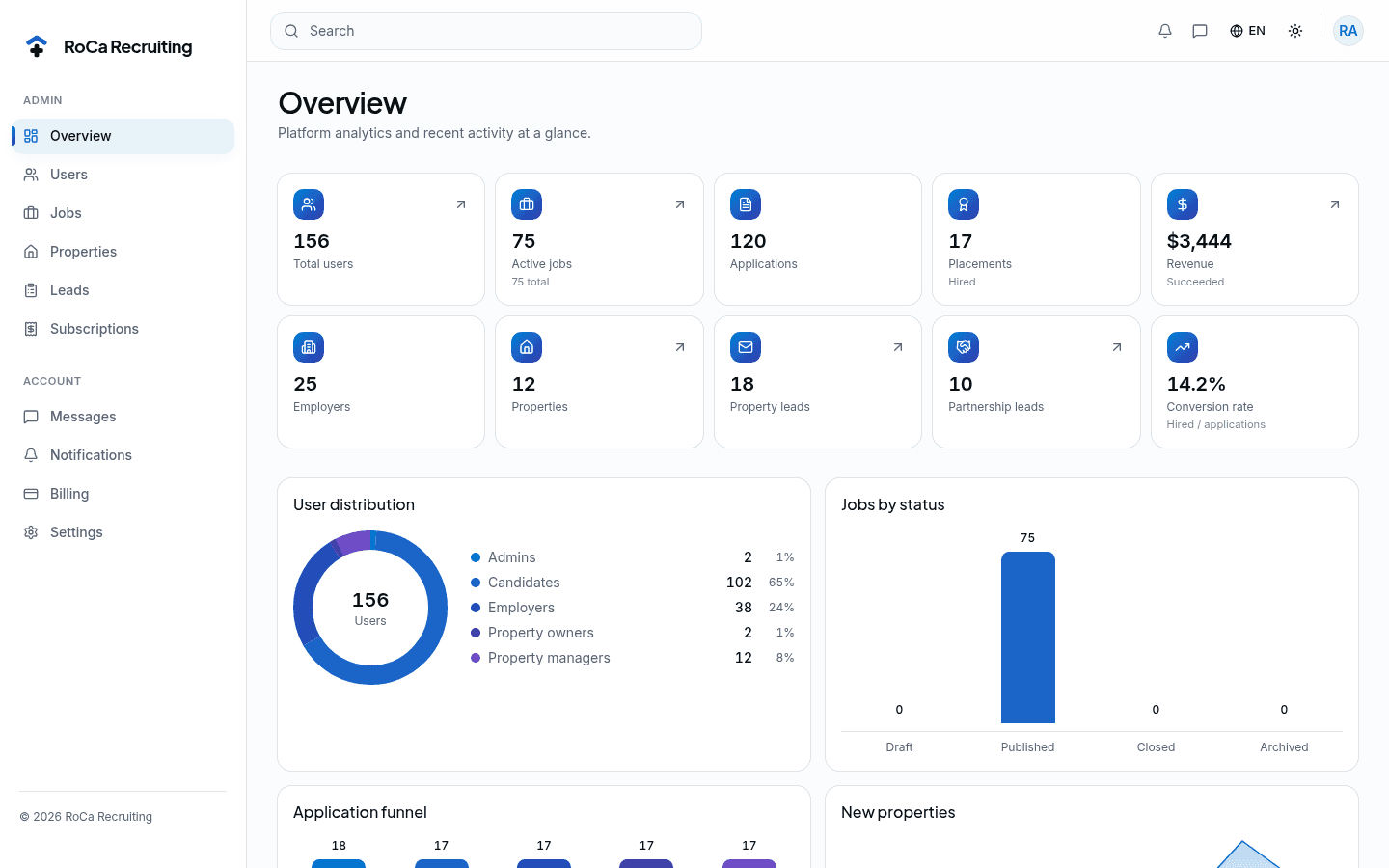Click the New properties heading
This screenshot has height=868, width=1389.
pos(898,812)
